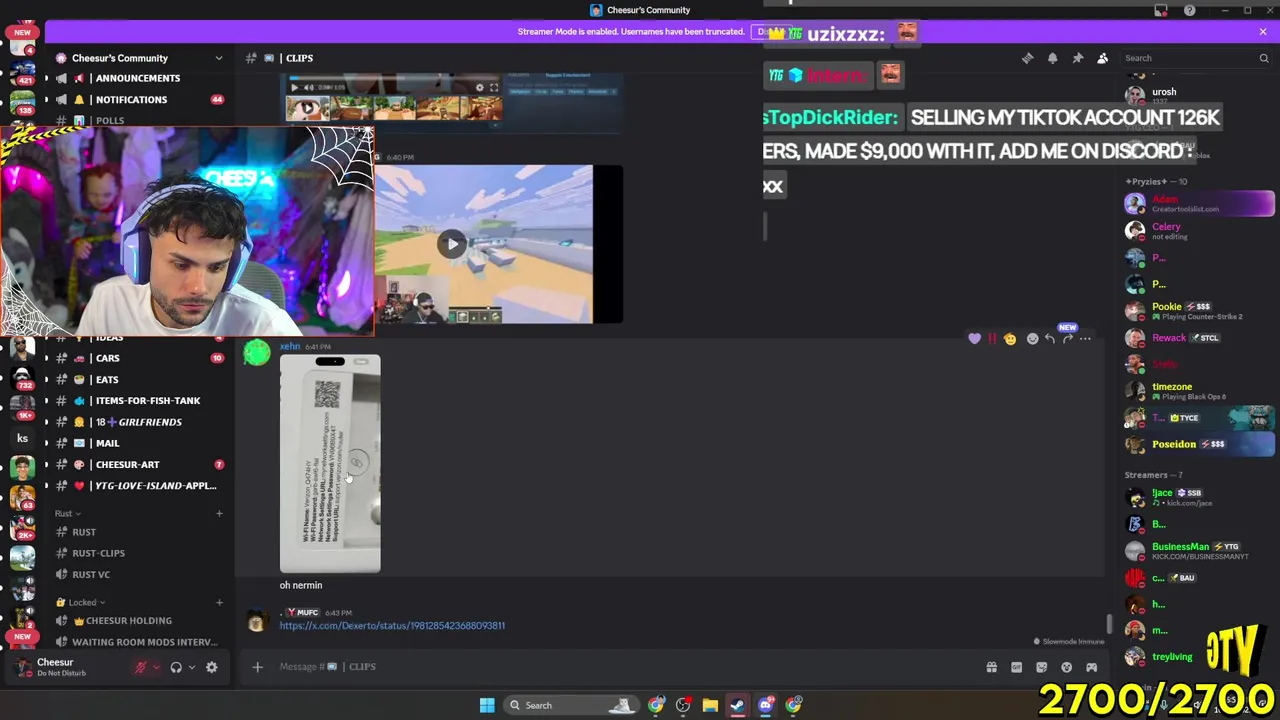Open File Explorer from the taskbar
The image size is (1280, 720).
point(710,705)
